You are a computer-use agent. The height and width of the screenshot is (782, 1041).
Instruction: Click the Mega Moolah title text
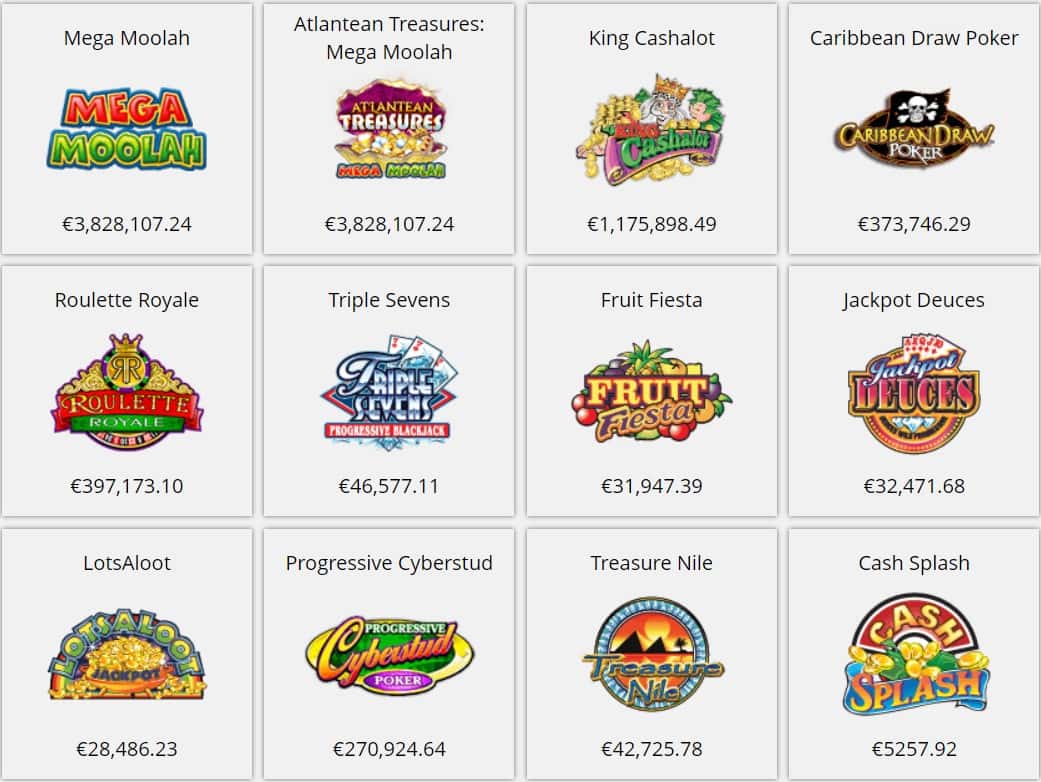coord(127,38)
